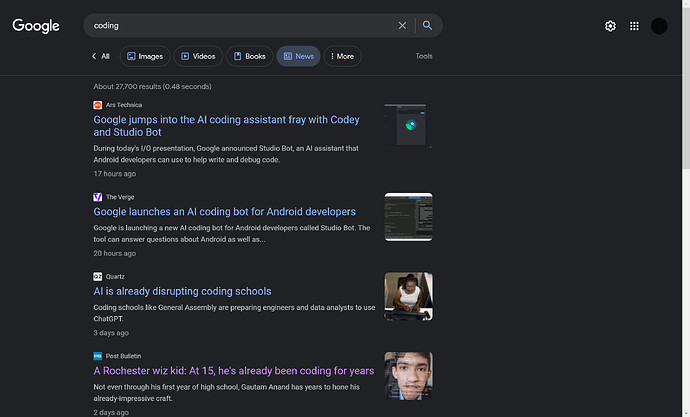Switch to the Videos tab
This screenshot has width=690, height=417.
click(198, 56)
